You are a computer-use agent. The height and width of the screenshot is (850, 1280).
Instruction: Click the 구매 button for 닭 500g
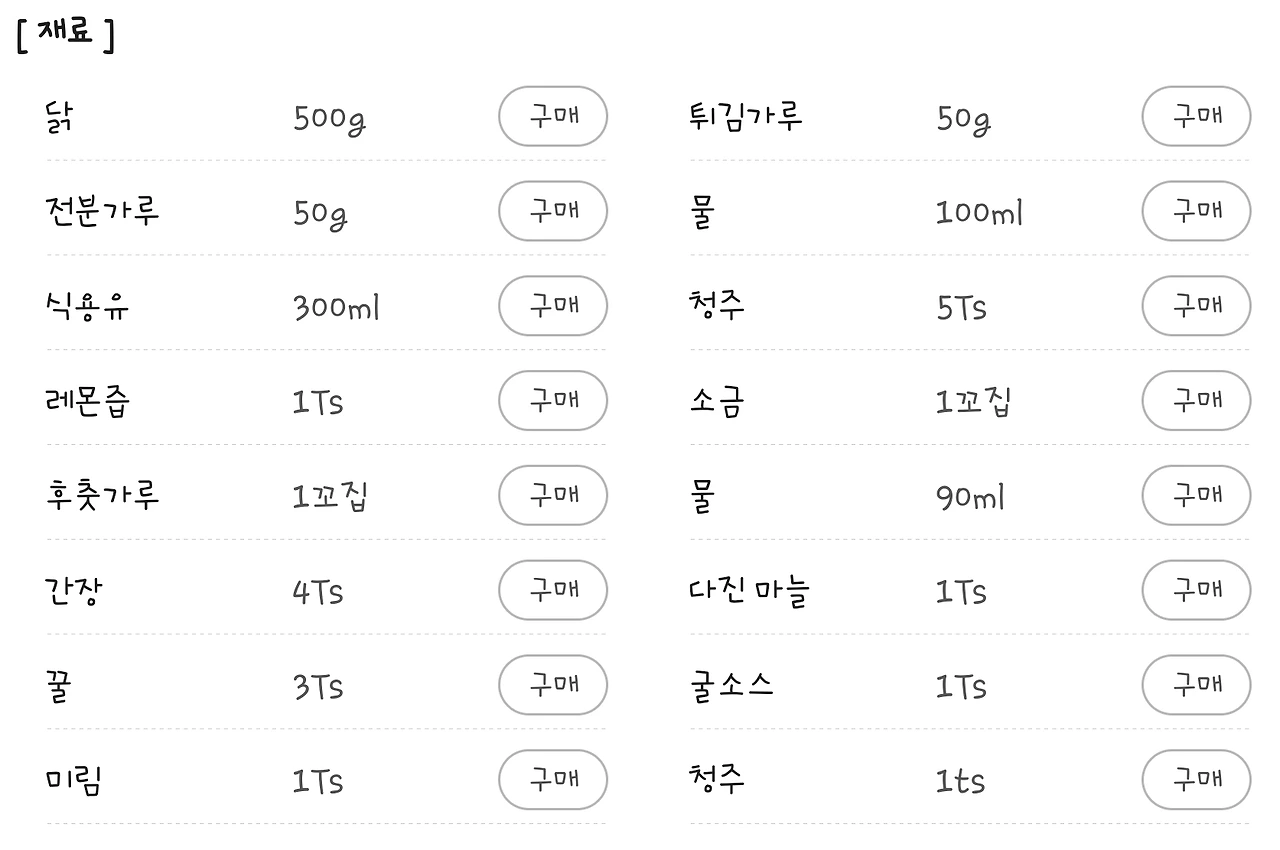pyautogui.click(x=553, y=116)
